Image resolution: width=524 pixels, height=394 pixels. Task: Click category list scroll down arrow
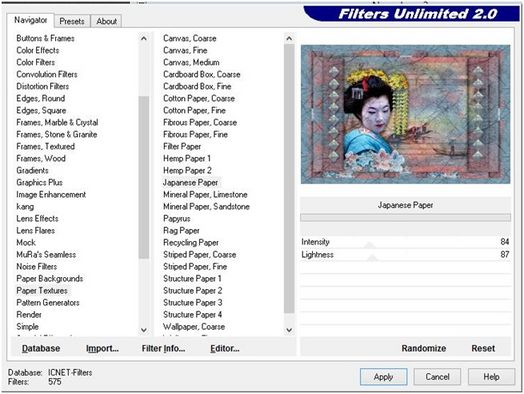[144, 330]
